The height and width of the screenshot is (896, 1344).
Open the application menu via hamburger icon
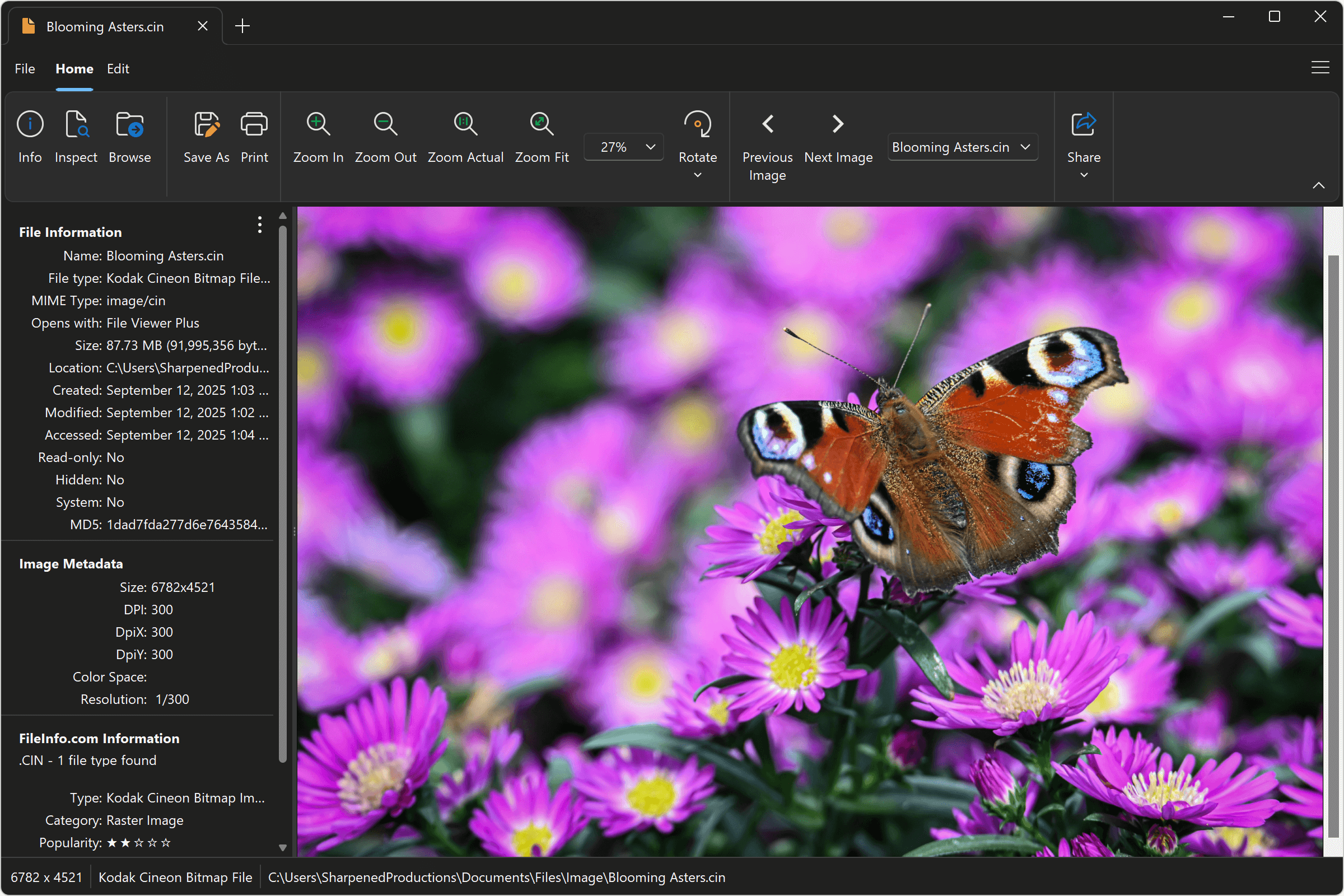coord(1320,67)
